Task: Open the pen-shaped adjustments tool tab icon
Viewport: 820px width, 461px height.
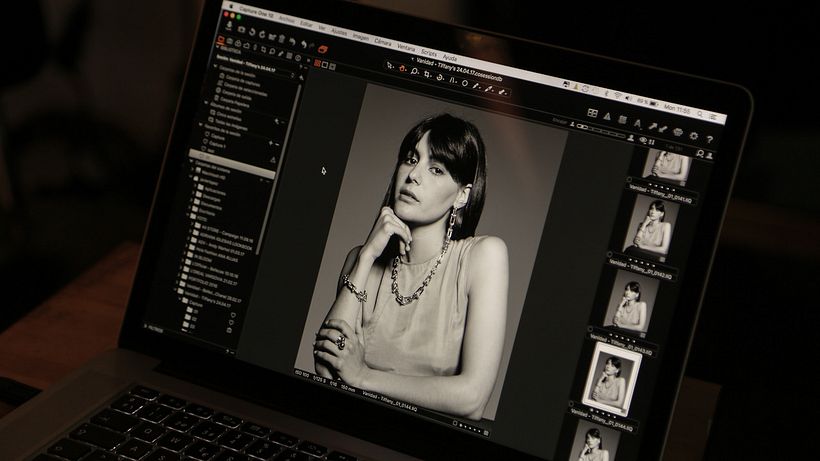Action: click(280, 53)
